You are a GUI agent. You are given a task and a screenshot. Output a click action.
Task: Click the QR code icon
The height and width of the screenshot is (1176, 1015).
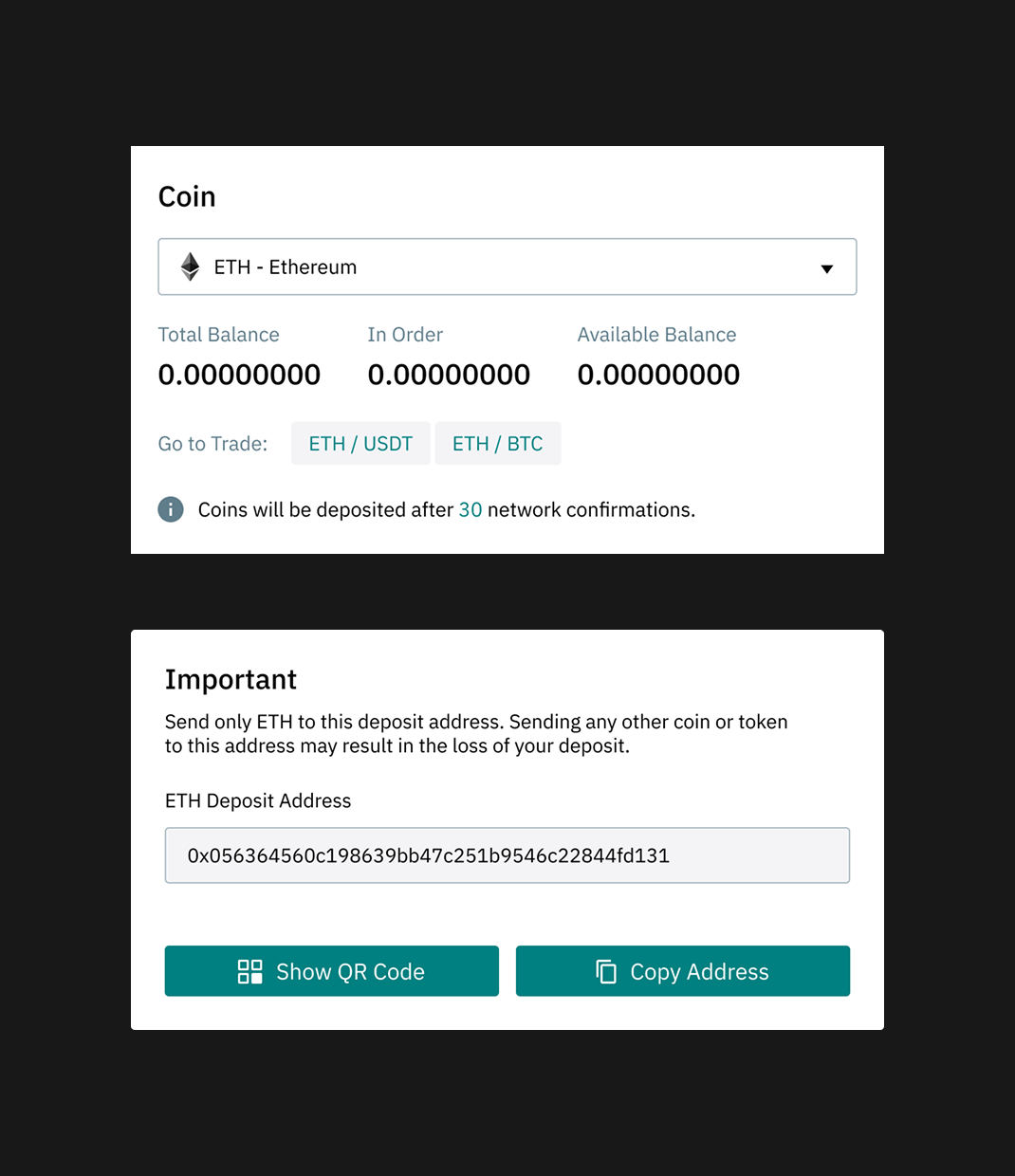(250, 971)
